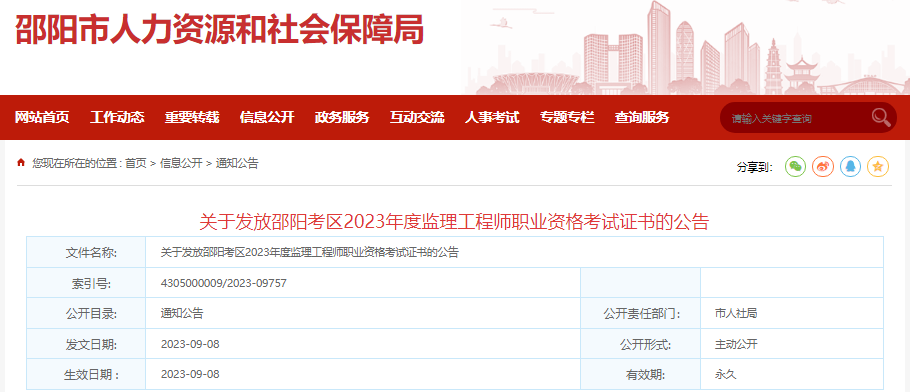This screenshot has width=910, height=392.
Task: Click the 发文日期 label cell
Action: click(x=86, y=344)
